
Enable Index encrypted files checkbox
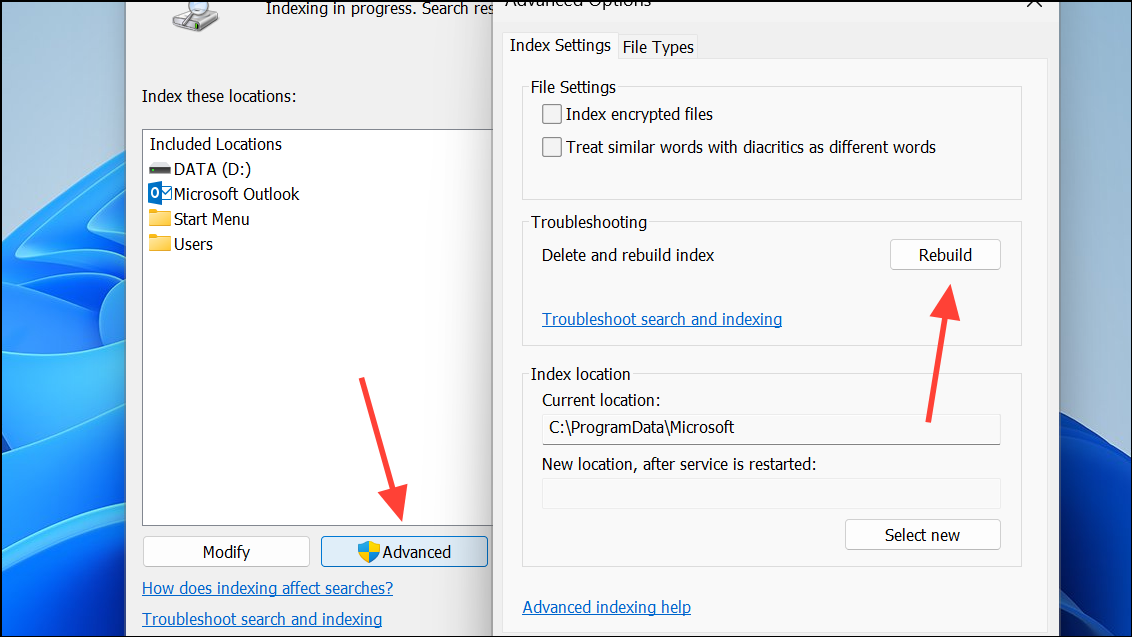point(552,114)
